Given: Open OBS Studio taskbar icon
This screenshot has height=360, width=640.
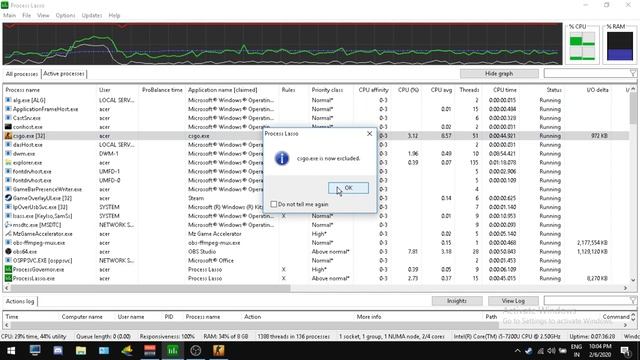Looking at the screenshot, I should point(196,351).
